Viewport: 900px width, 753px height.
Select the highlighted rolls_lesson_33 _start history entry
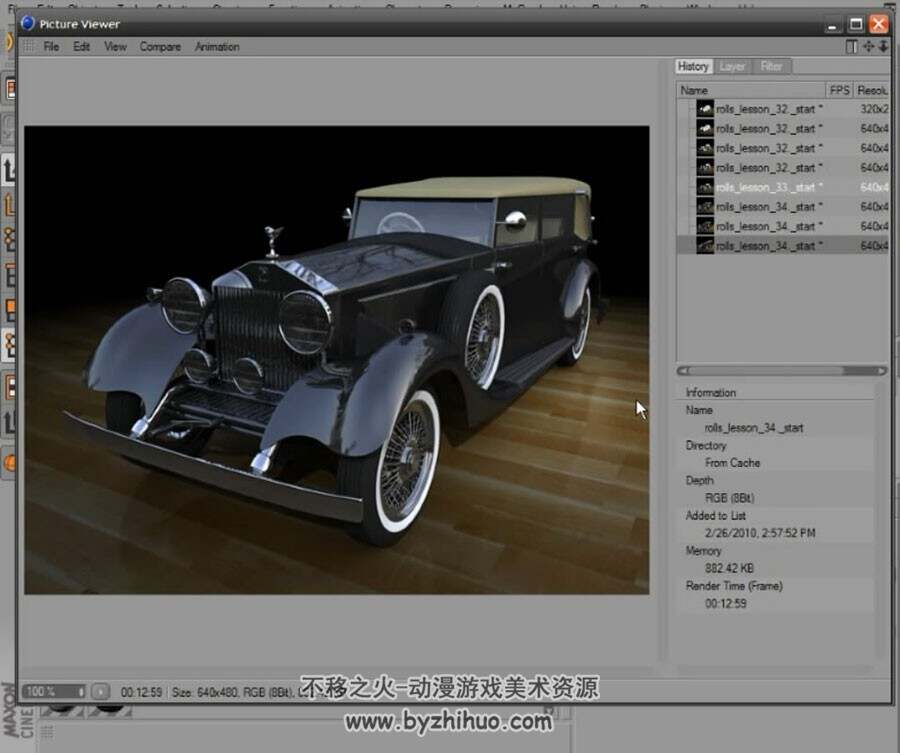click(x=783, y=187)
